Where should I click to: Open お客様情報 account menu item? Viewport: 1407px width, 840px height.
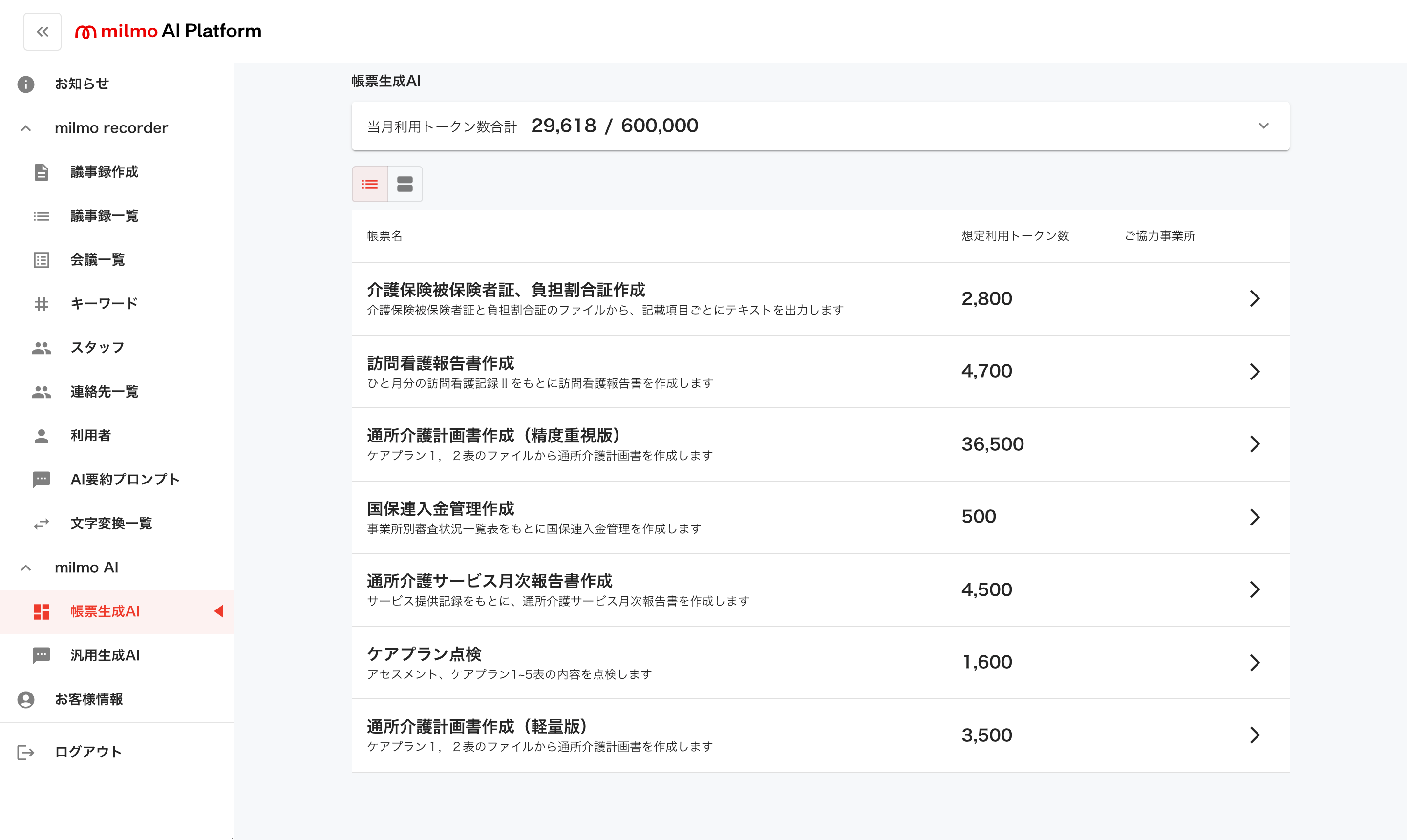click(89, 700)
